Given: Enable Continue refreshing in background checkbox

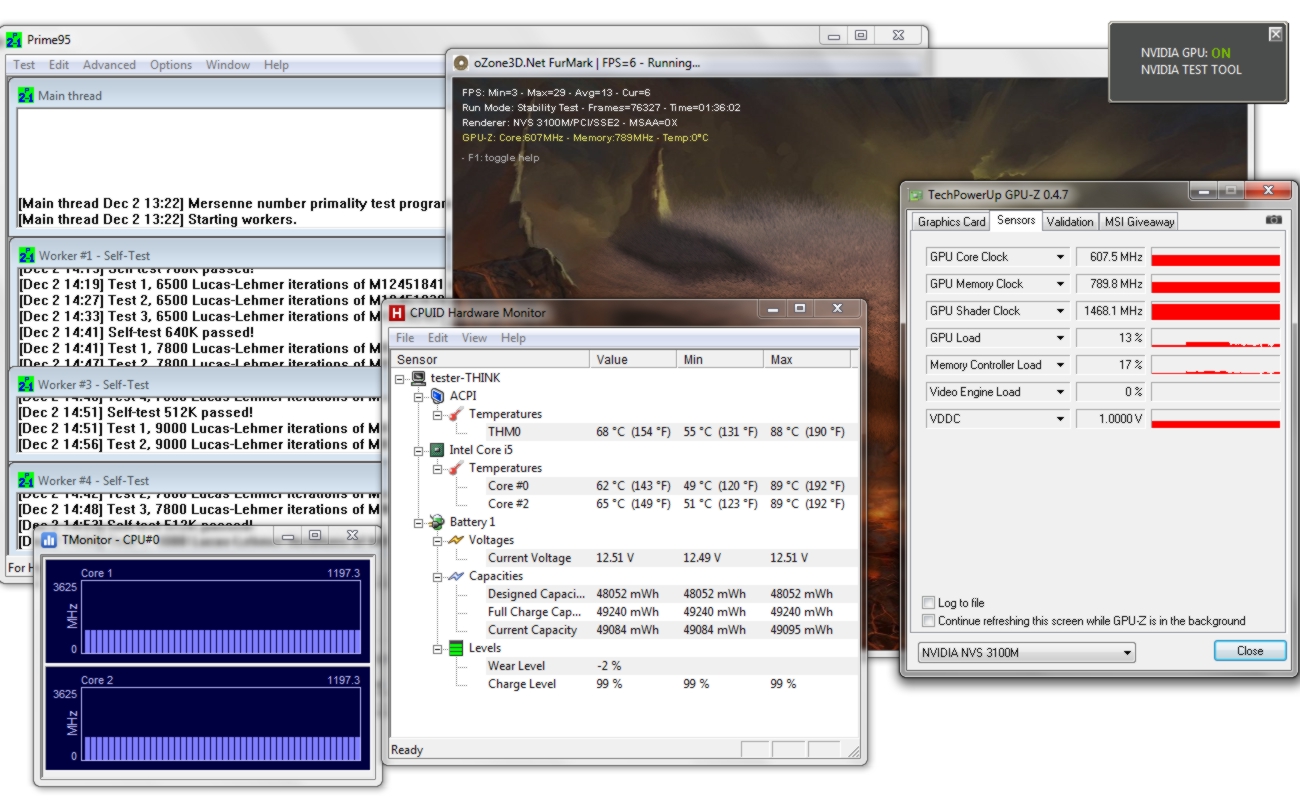Looking at the screenshot, I should [929, 621].
